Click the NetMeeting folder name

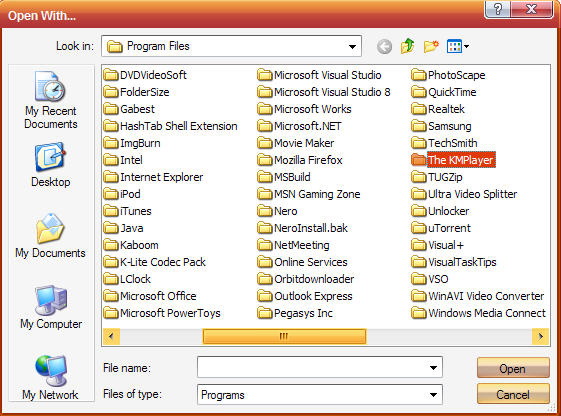(302, 245)
